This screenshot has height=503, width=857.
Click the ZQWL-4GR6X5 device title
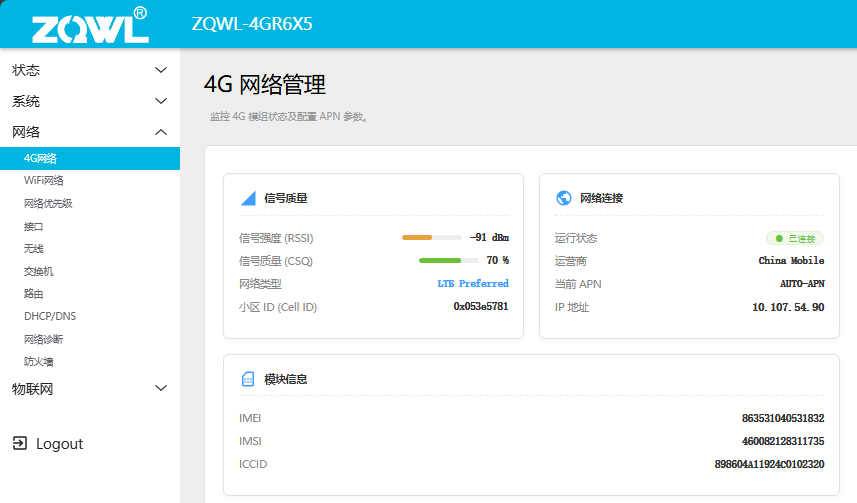pos(252,24)
